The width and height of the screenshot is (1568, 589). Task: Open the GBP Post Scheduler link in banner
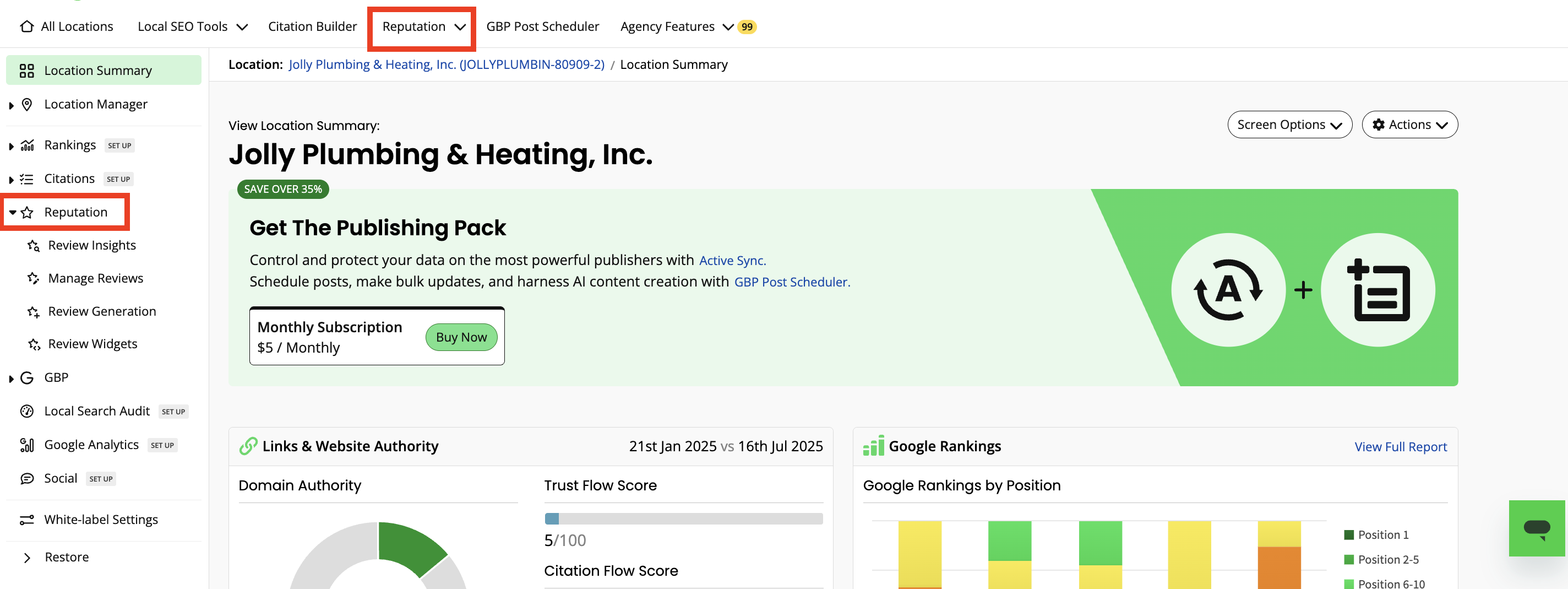pos(792,282)
